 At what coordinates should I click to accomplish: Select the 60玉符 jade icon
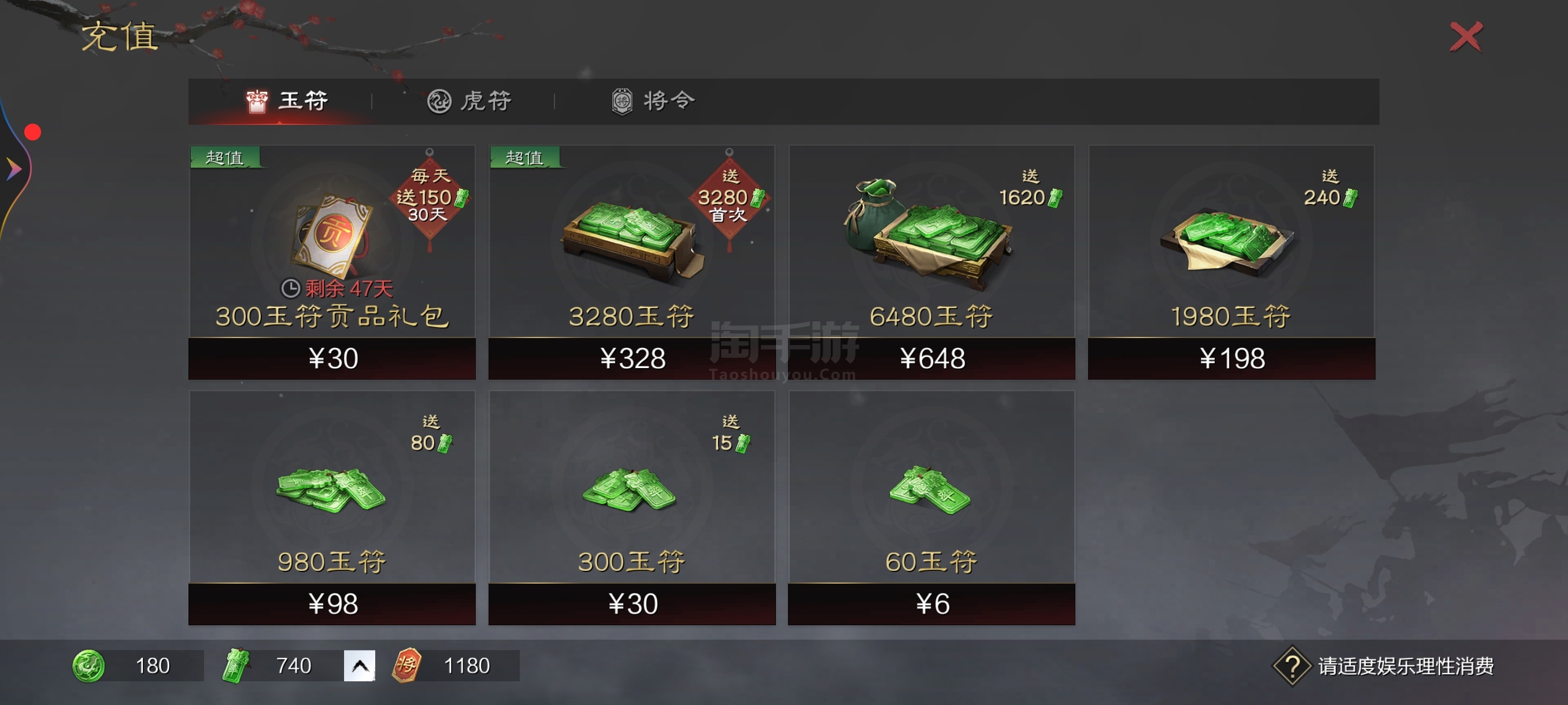tap(930, 490)
